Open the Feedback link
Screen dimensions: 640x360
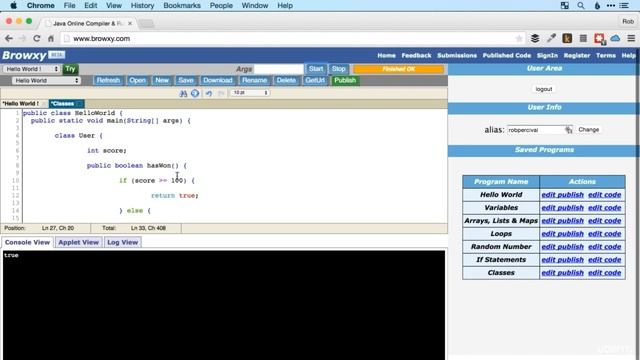point(416,56)
